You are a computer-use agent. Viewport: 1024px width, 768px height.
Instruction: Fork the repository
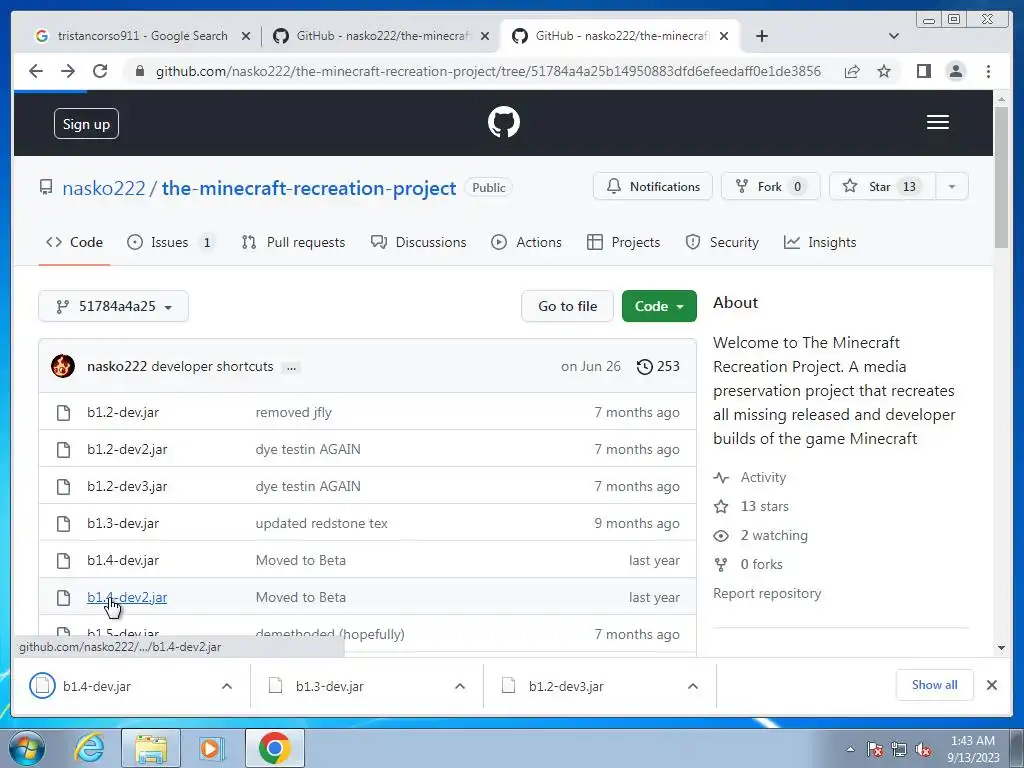pyautogui.click(x=771, y=187)
